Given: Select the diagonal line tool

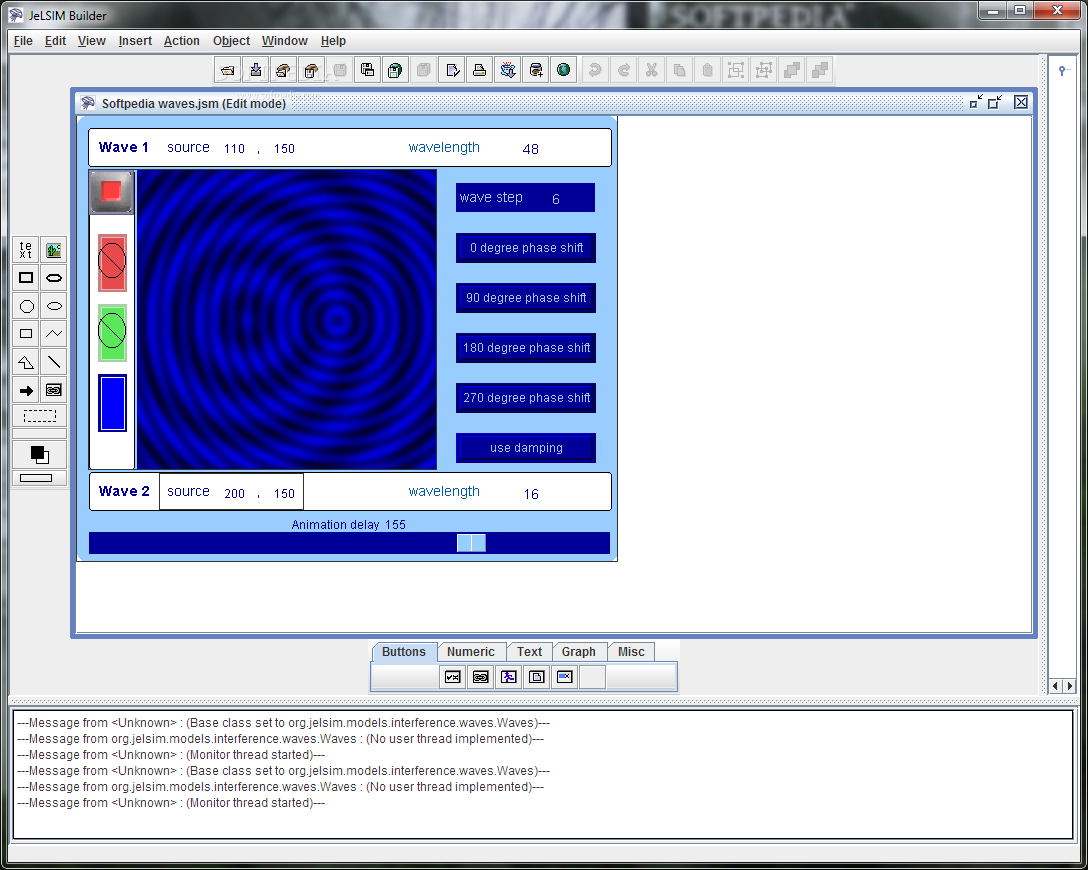Looking at the screenshot, I should 53,362.
